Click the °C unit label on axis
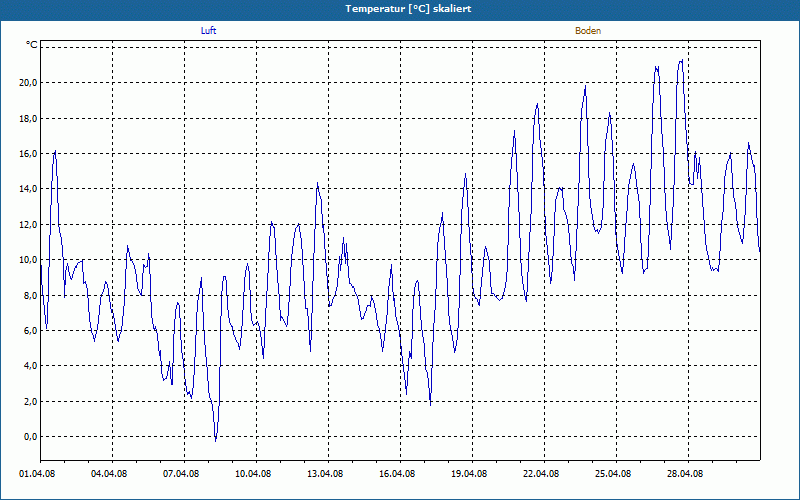This screenshot has height=500, width=800. click(x=31, y=45)
